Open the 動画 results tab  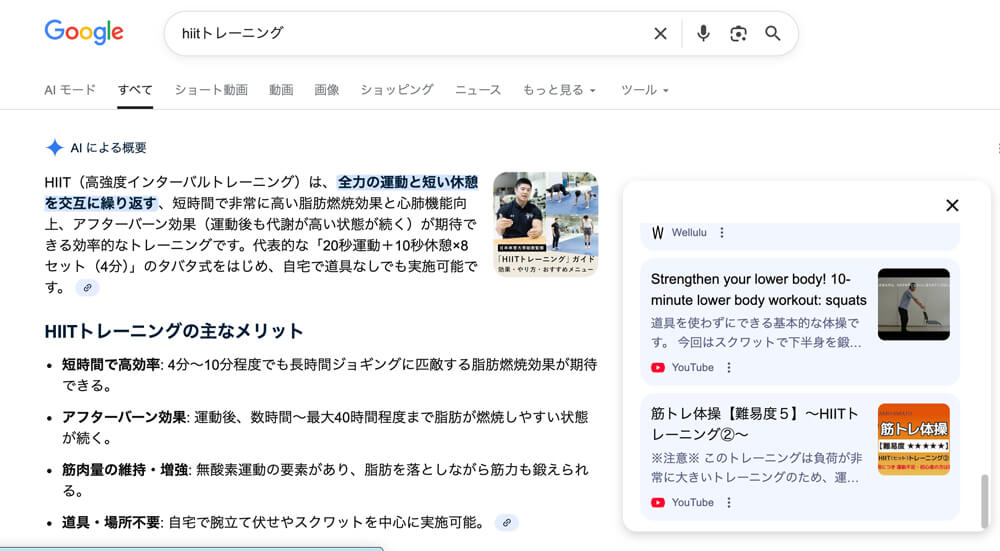point(281,90)
